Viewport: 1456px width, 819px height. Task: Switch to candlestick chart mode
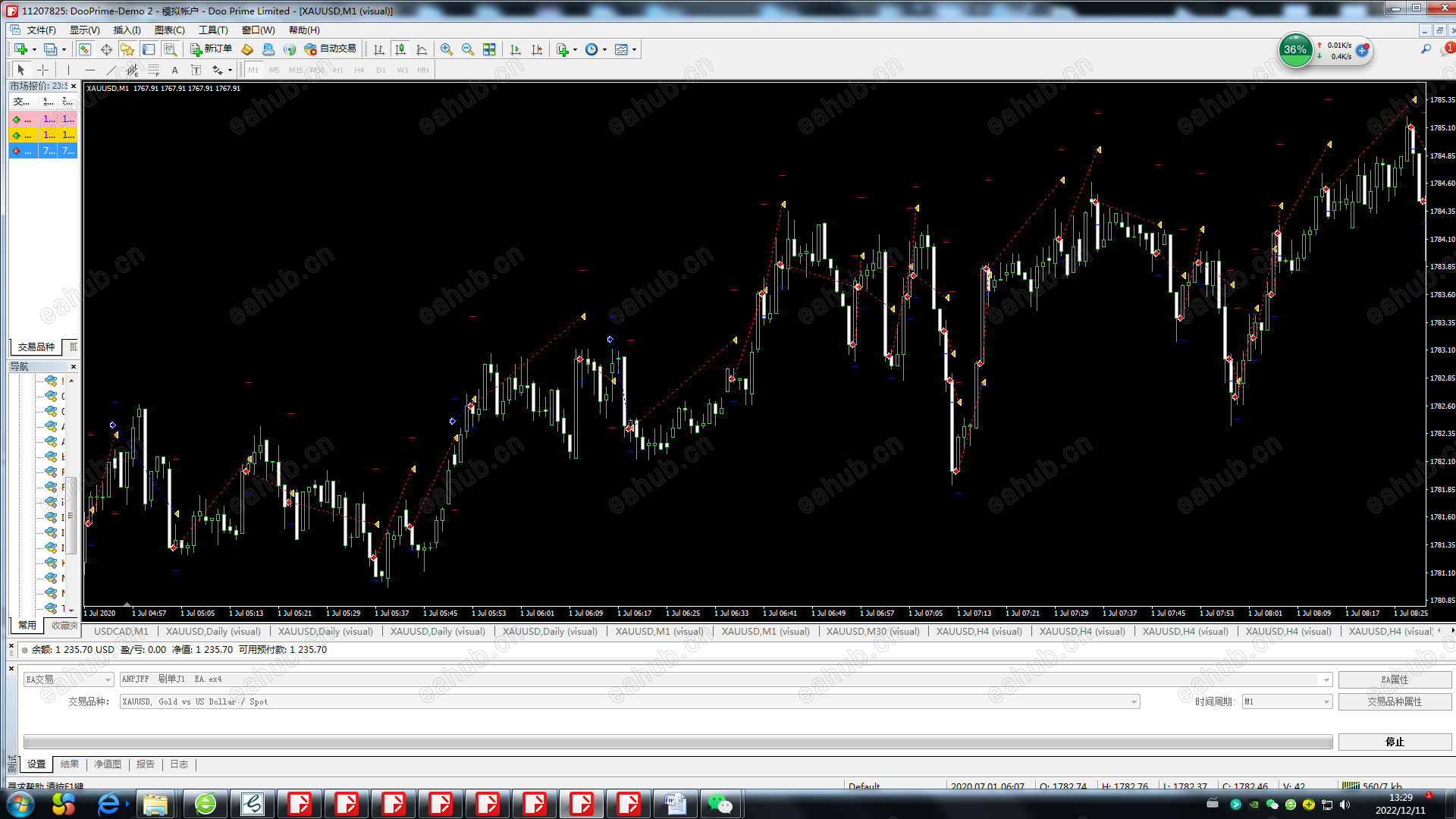pyautogui.click(x=400, y=49)
